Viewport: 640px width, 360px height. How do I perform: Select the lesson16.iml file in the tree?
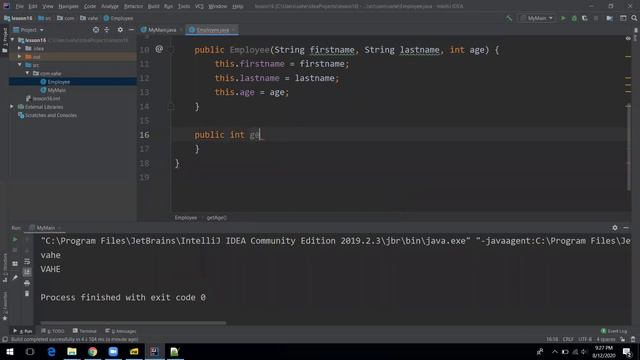[x=46, y=98]
